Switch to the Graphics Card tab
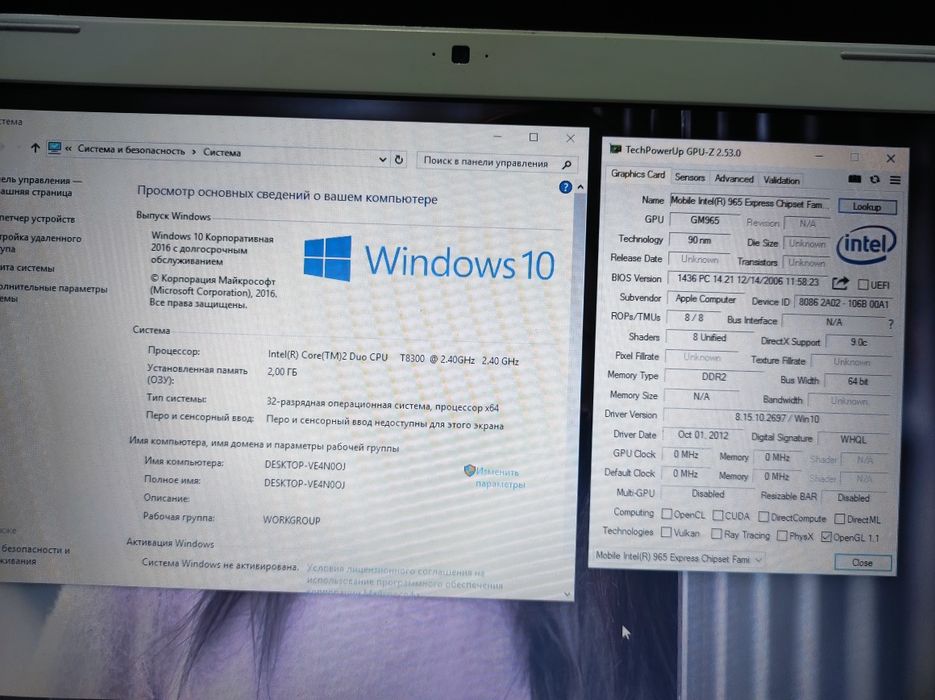The height and width of the screenshot is (700, 935). point(637,174)
